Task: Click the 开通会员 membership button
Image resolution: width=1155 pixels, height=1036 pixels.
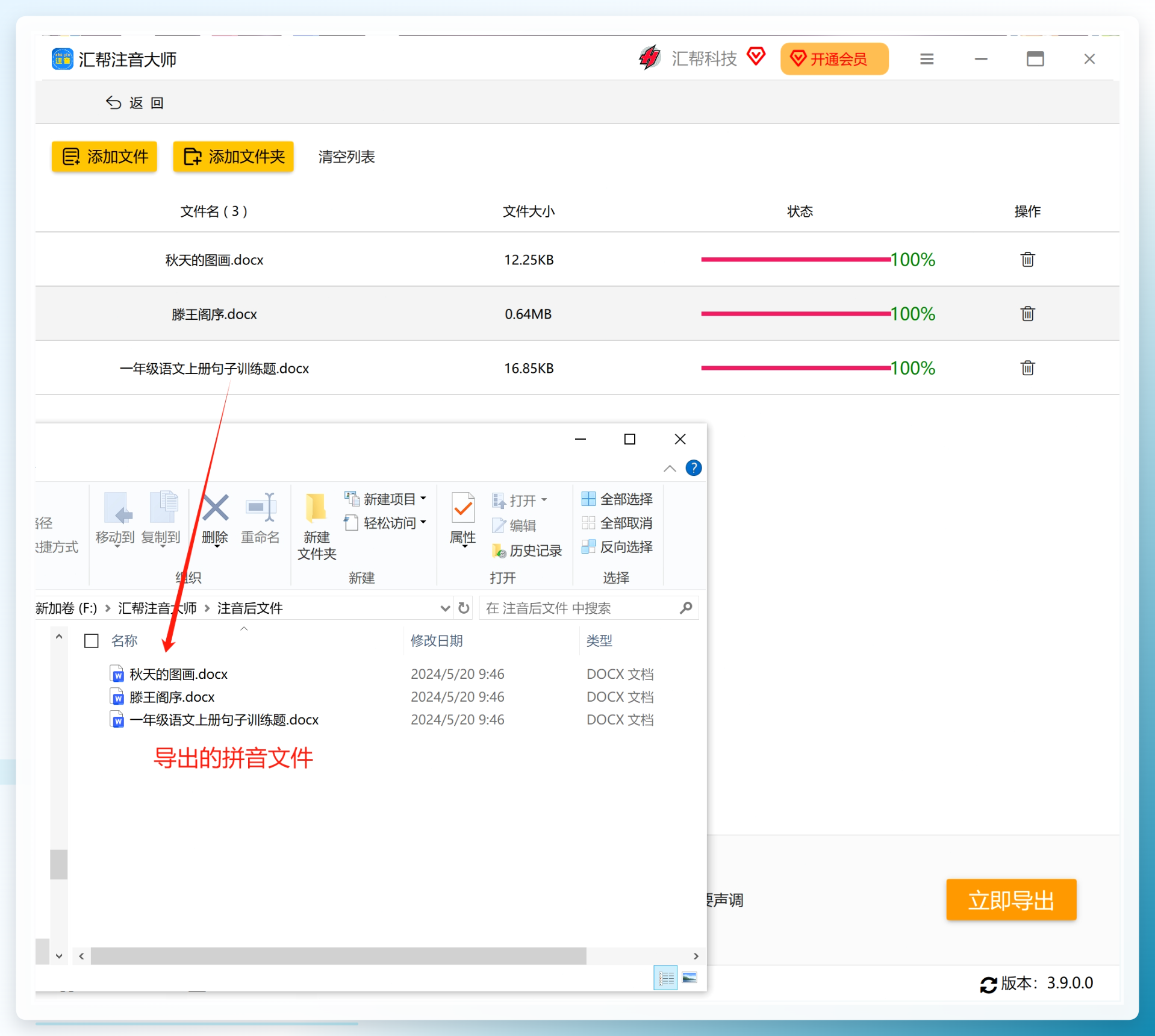Action: click(834, 59)
